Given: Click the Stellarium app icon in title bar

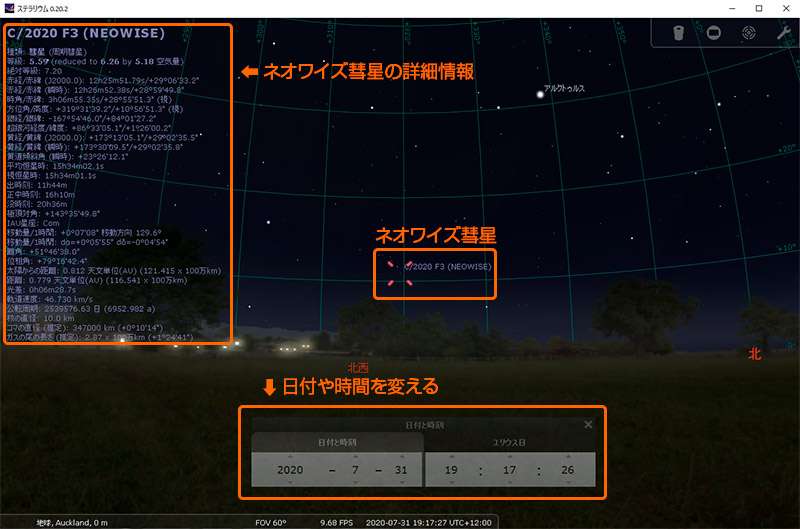Looking at the screenshot, I should point(9,8).
